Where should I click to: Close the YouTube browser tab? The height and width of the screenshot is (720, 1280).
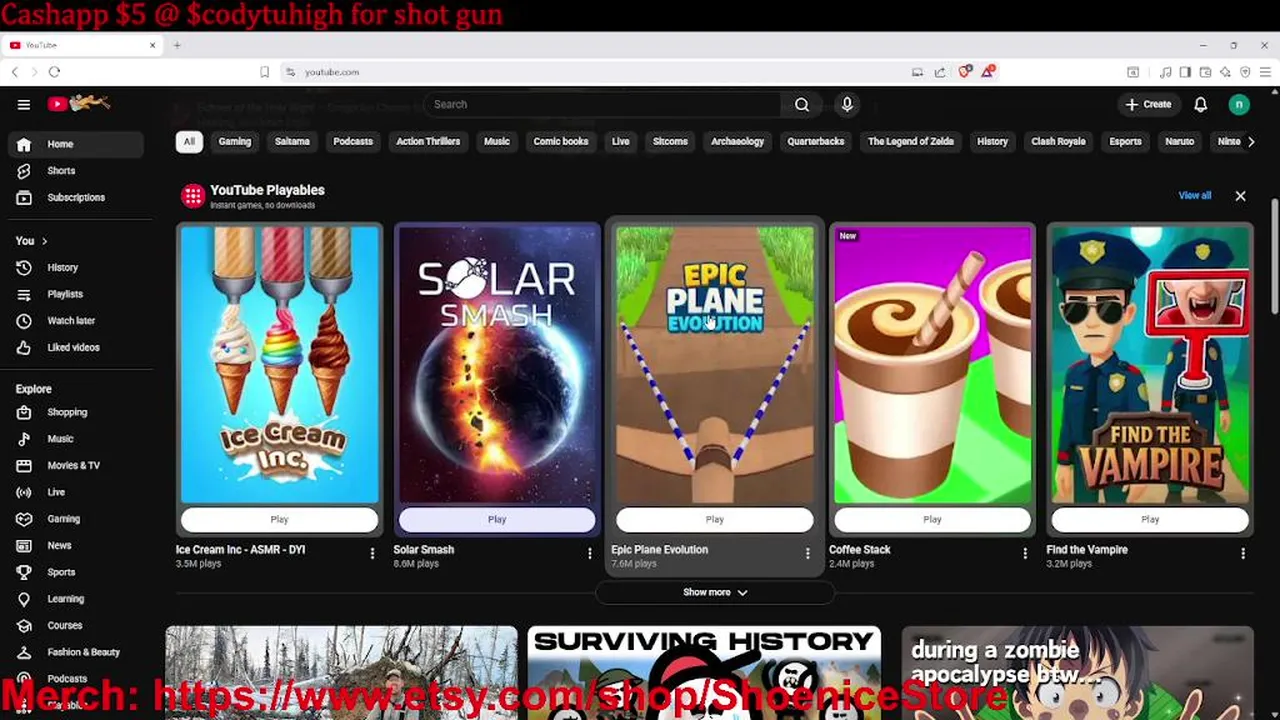(152, 45)
